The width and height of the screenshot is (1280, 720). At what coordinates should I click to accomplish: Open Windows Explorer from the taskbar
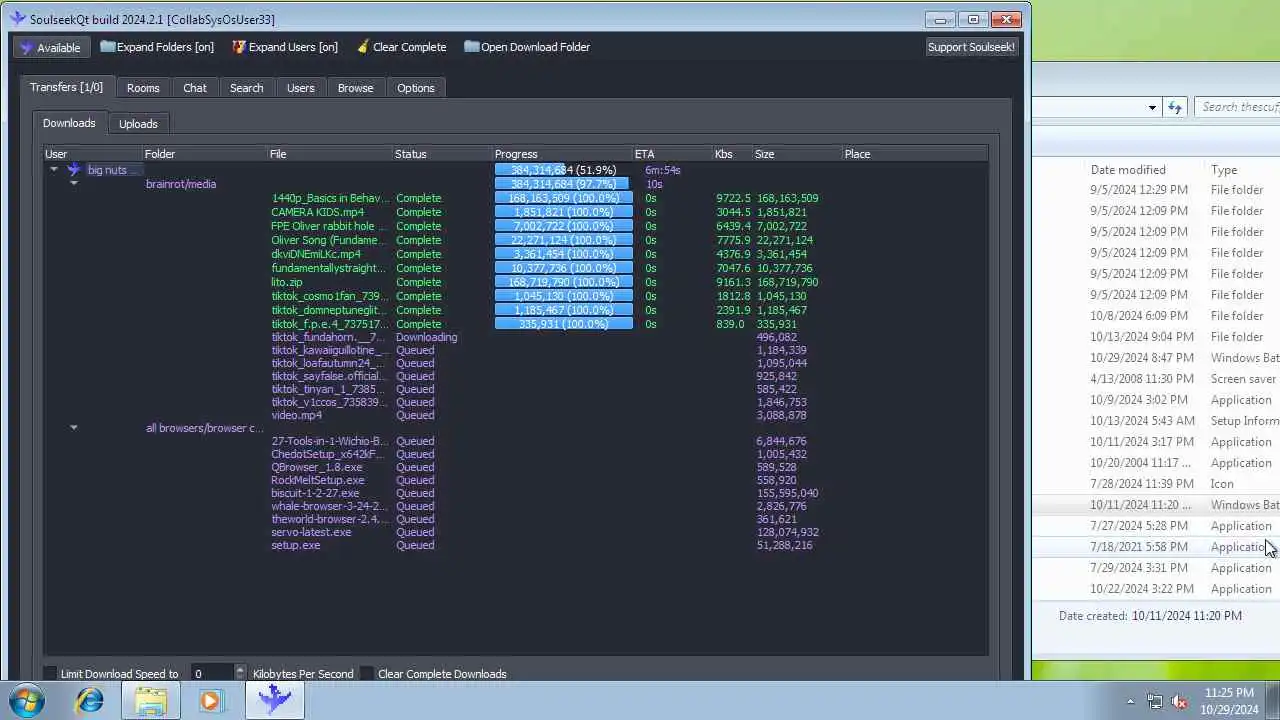click(150, 700)
